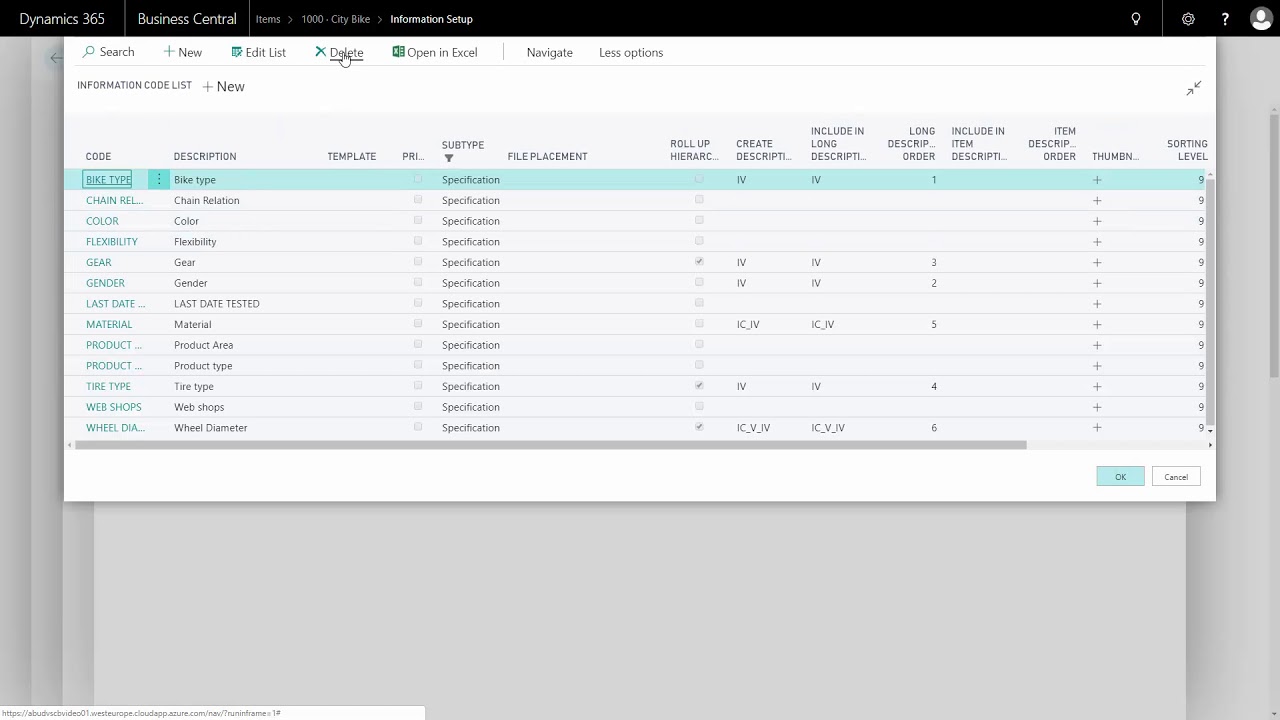
Task: Go to Items in breadcrumb
Action: (268, 19)
